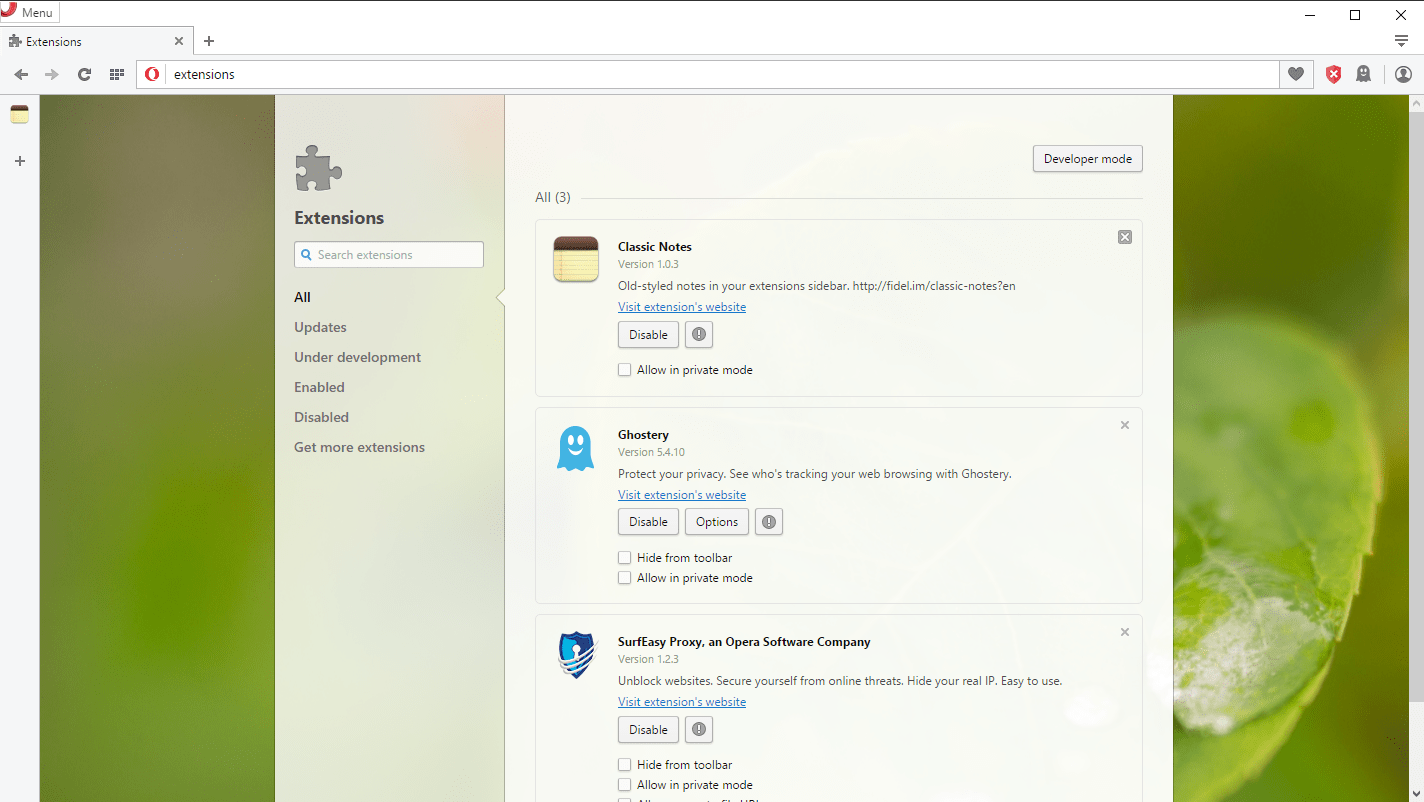Click the page scrollbar up arrow

pos(1416,103)
